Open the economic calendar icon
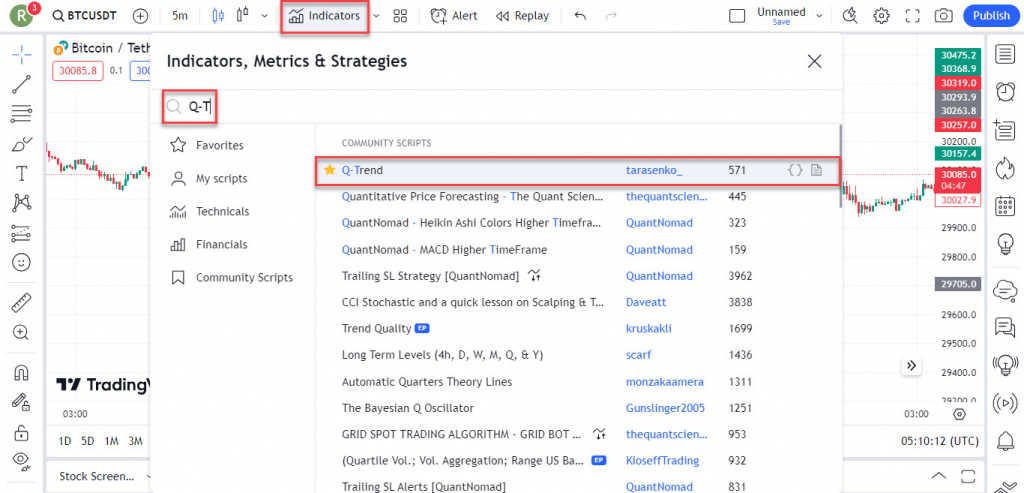 (1003, 206)
